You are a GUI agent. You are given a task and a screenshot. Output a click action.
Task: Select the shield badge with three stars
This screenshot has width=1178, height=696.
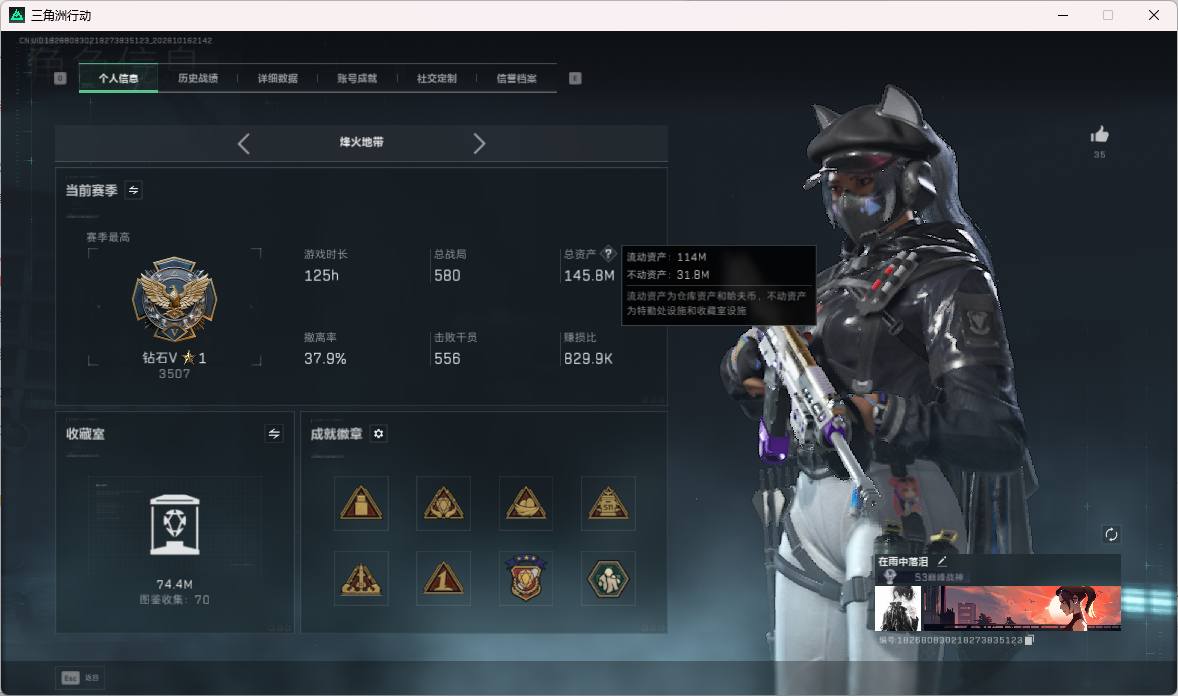526,579
